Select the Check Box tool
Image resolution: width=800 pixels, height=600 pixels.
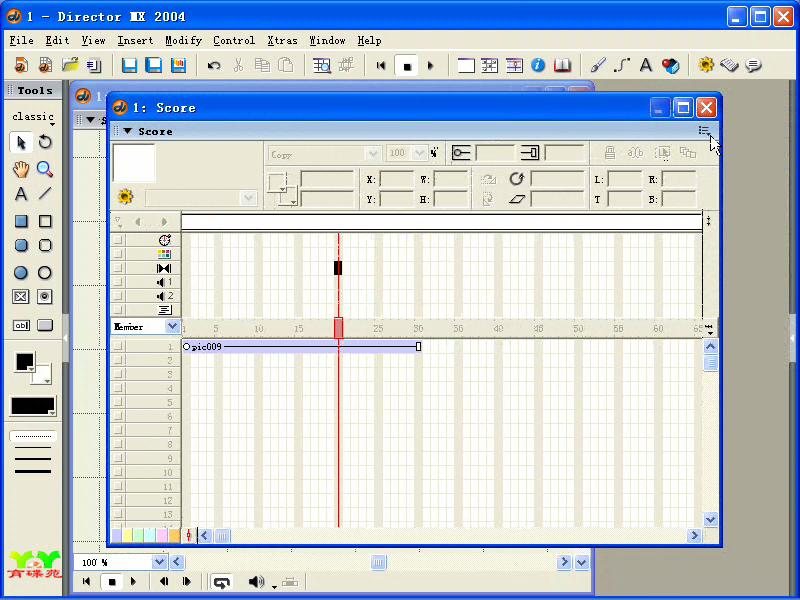click(x=21, y=296)
